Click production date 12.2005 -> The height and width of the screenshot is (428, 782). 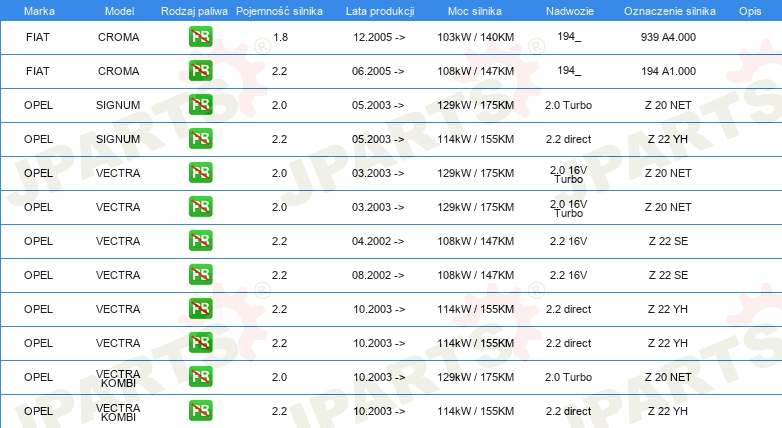(x=379, y=37)
